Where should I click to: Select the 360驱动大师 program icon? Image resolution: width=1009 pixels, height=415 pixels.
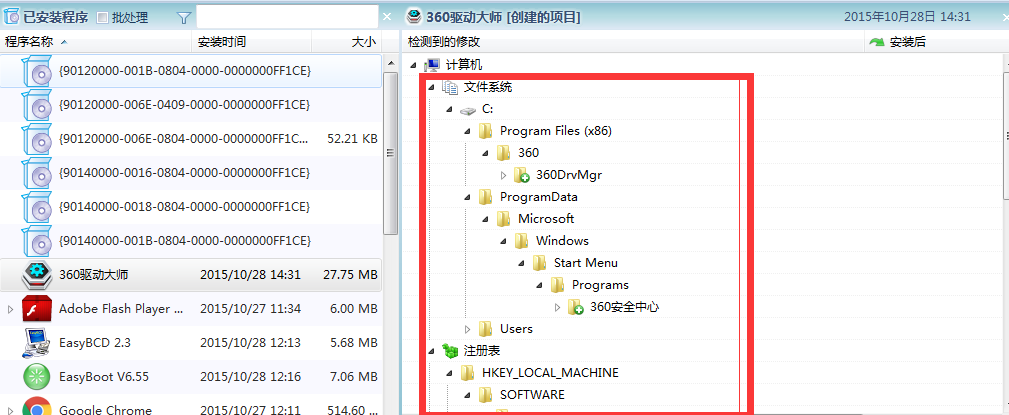(x=38, y=274)
